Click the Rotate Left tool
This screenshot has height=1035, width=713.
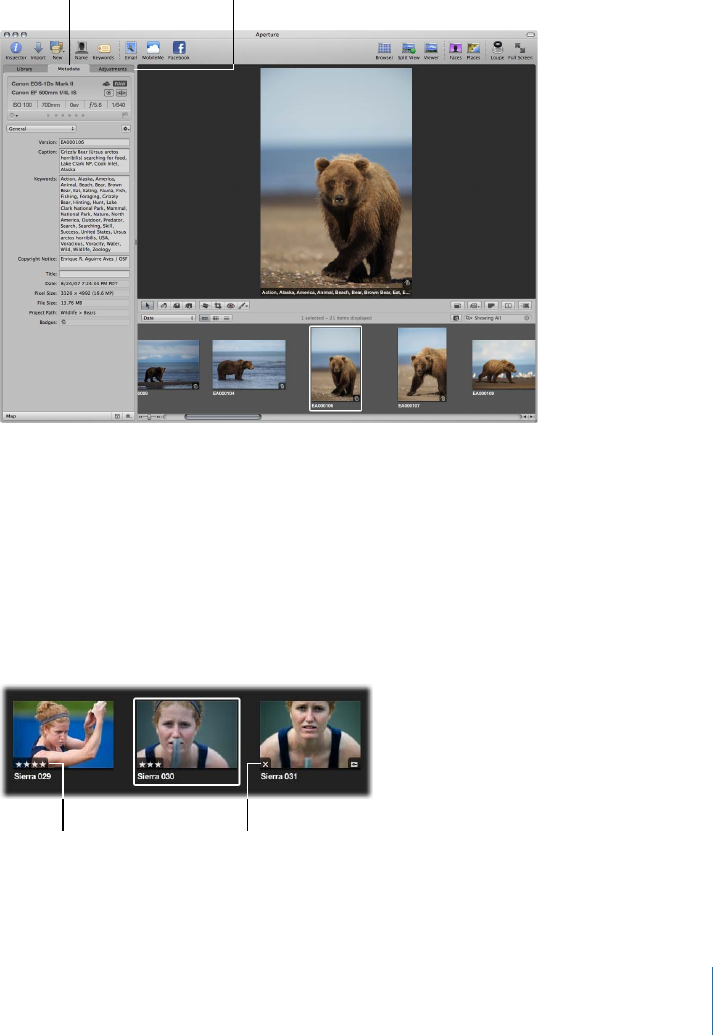163,306
